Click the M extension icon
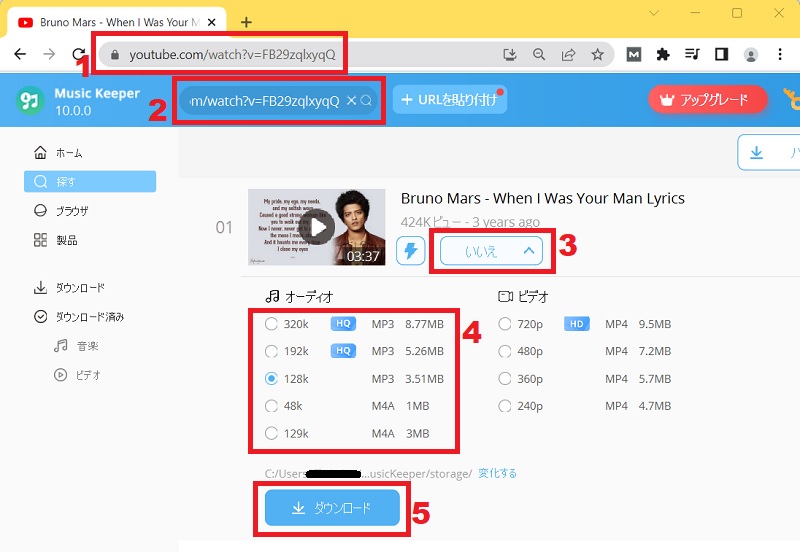 tap(634, 55)
